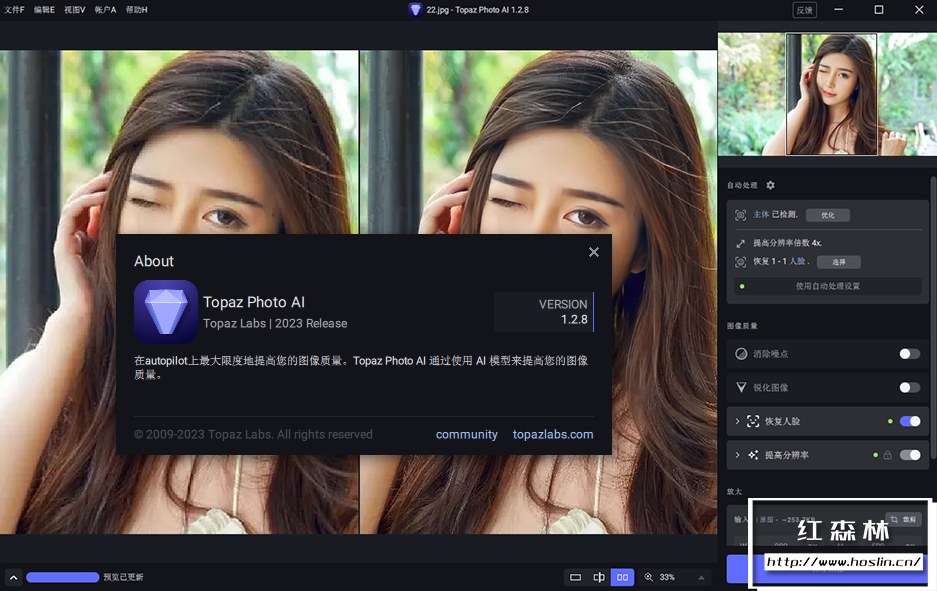
Task: Click the 优化 button next to 主体
Action: (x=827, y=215)
